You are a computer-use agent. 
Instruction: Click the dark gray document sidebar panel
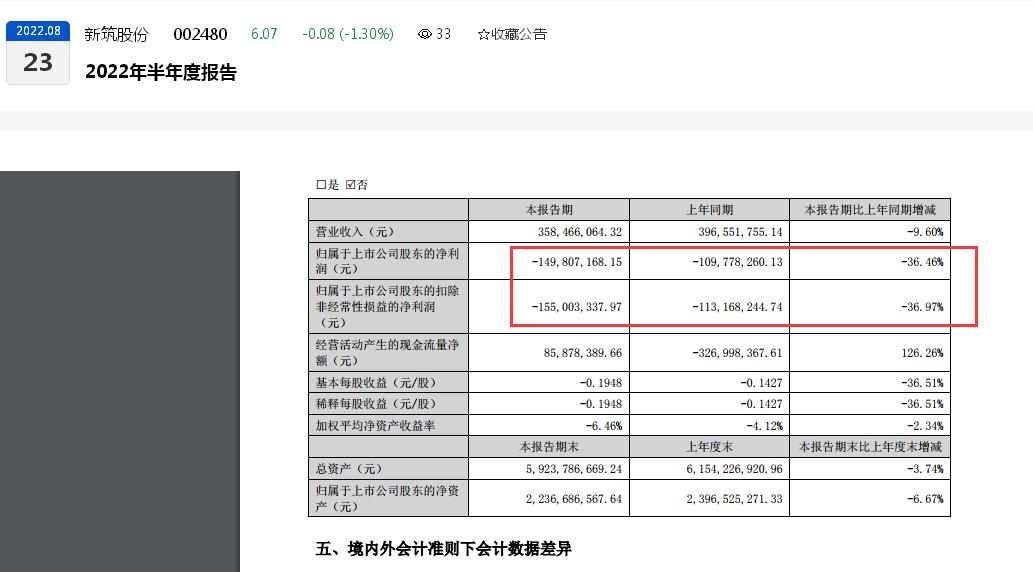(120, 371)
